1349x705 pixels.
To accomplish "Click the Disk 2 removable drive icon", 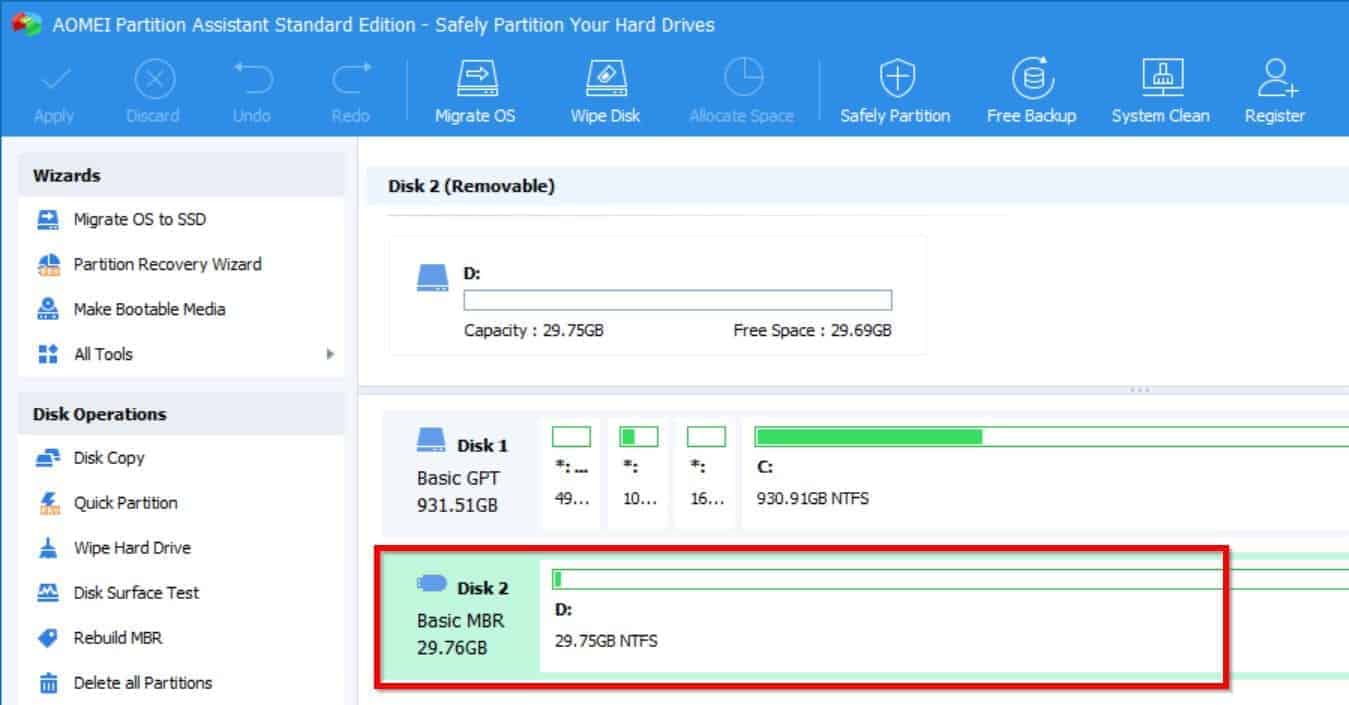I will click(x=431, y=582).
